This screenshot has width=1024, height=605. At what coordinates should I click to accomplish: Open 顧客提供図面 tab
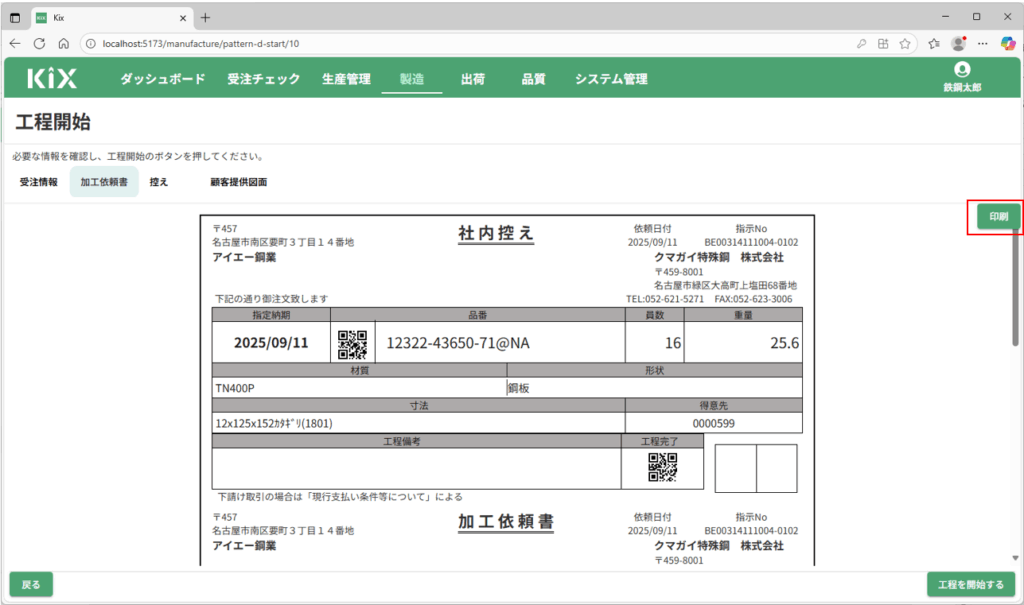point(238,182)
